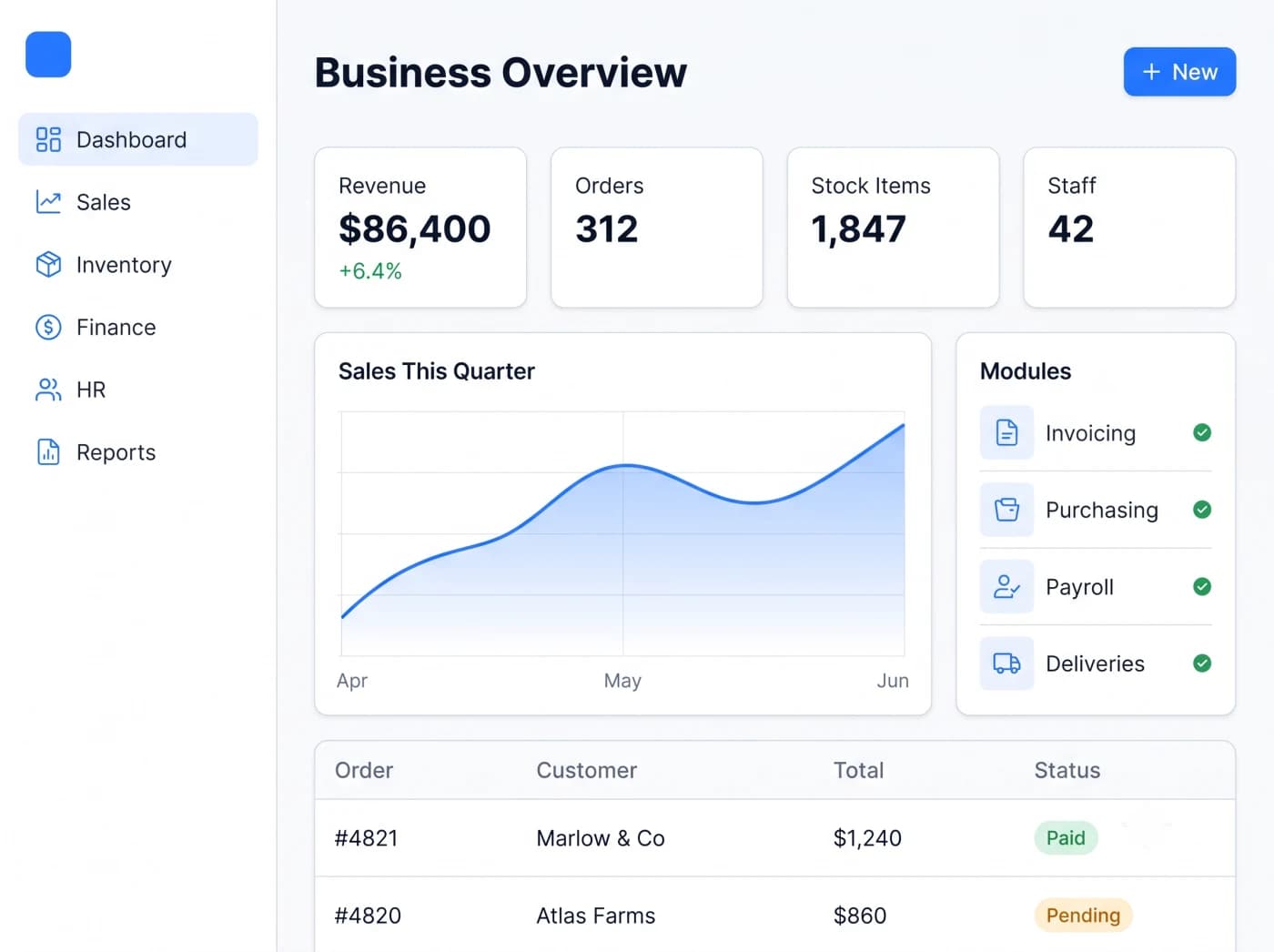Open the Payroll module

[x=1096, y=586]
